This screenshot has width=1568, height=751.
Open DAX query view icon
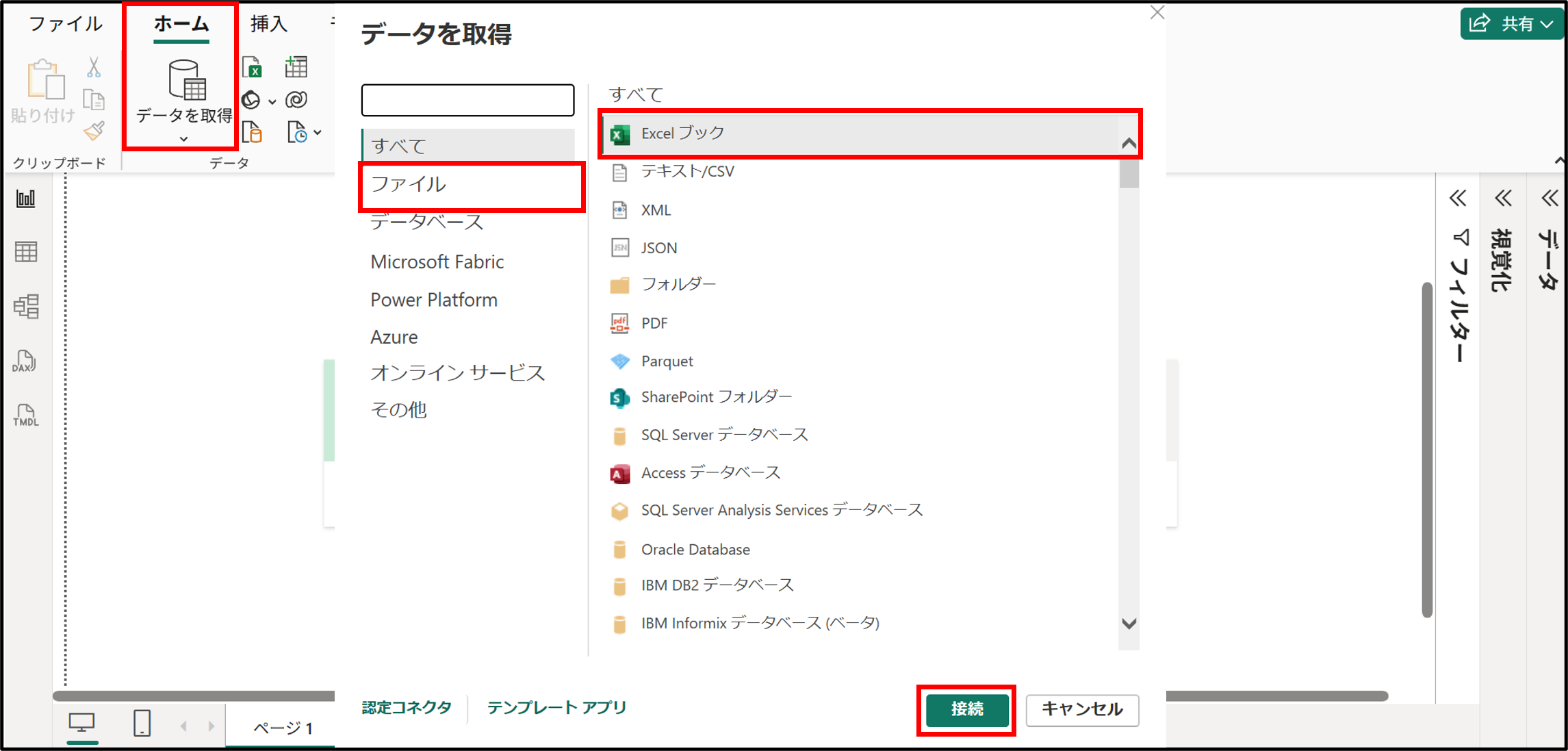tap(25, 361)
